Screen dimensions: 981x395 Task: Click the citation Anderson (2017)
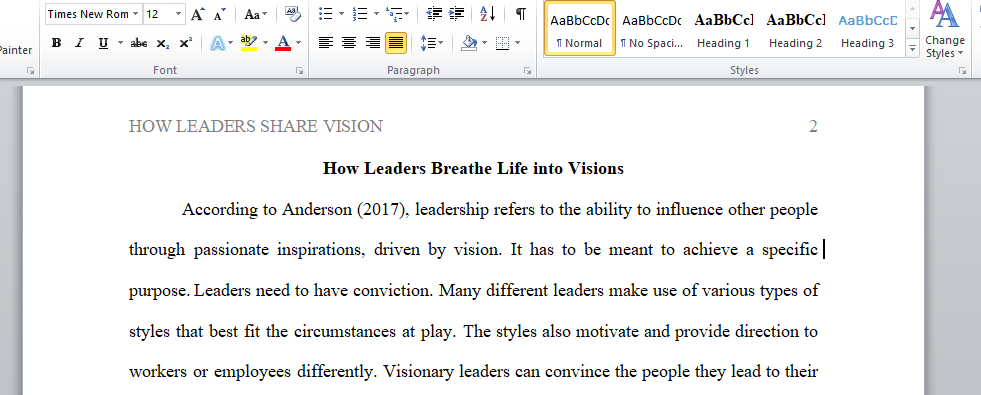(x=345, y=210)
